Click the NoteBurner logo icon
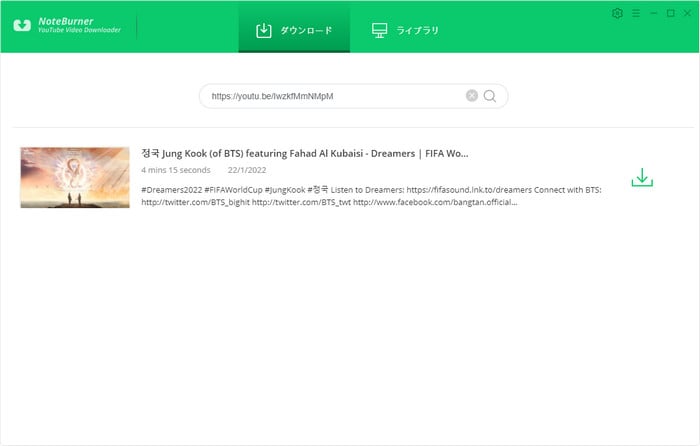This screenshot has width=700, height=446. (22, 25)
